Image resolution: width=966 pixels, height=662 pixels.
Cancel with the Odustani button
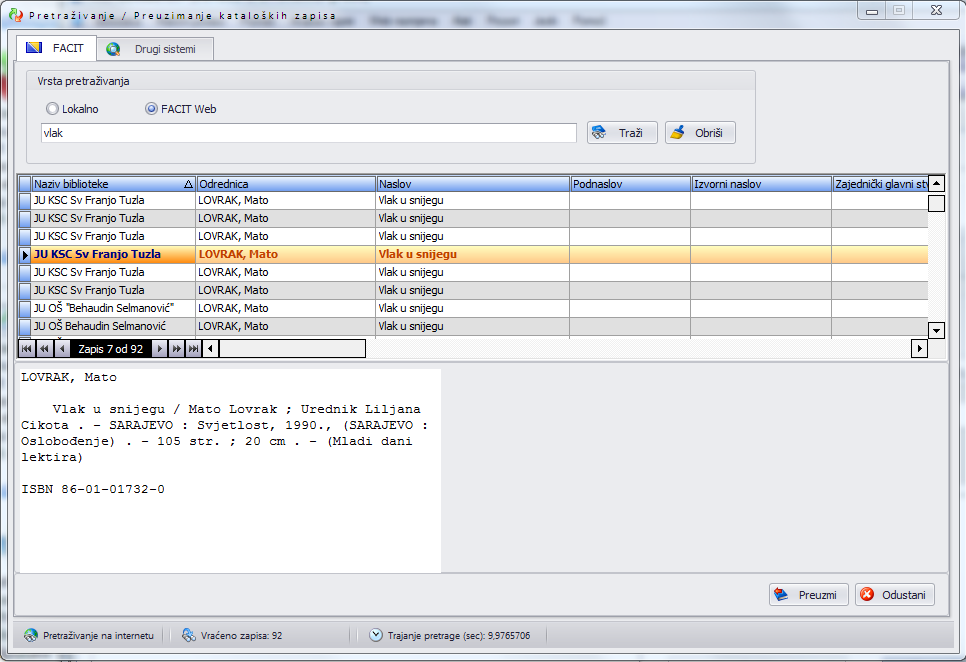pyautogui.click(x=894, y=595)
